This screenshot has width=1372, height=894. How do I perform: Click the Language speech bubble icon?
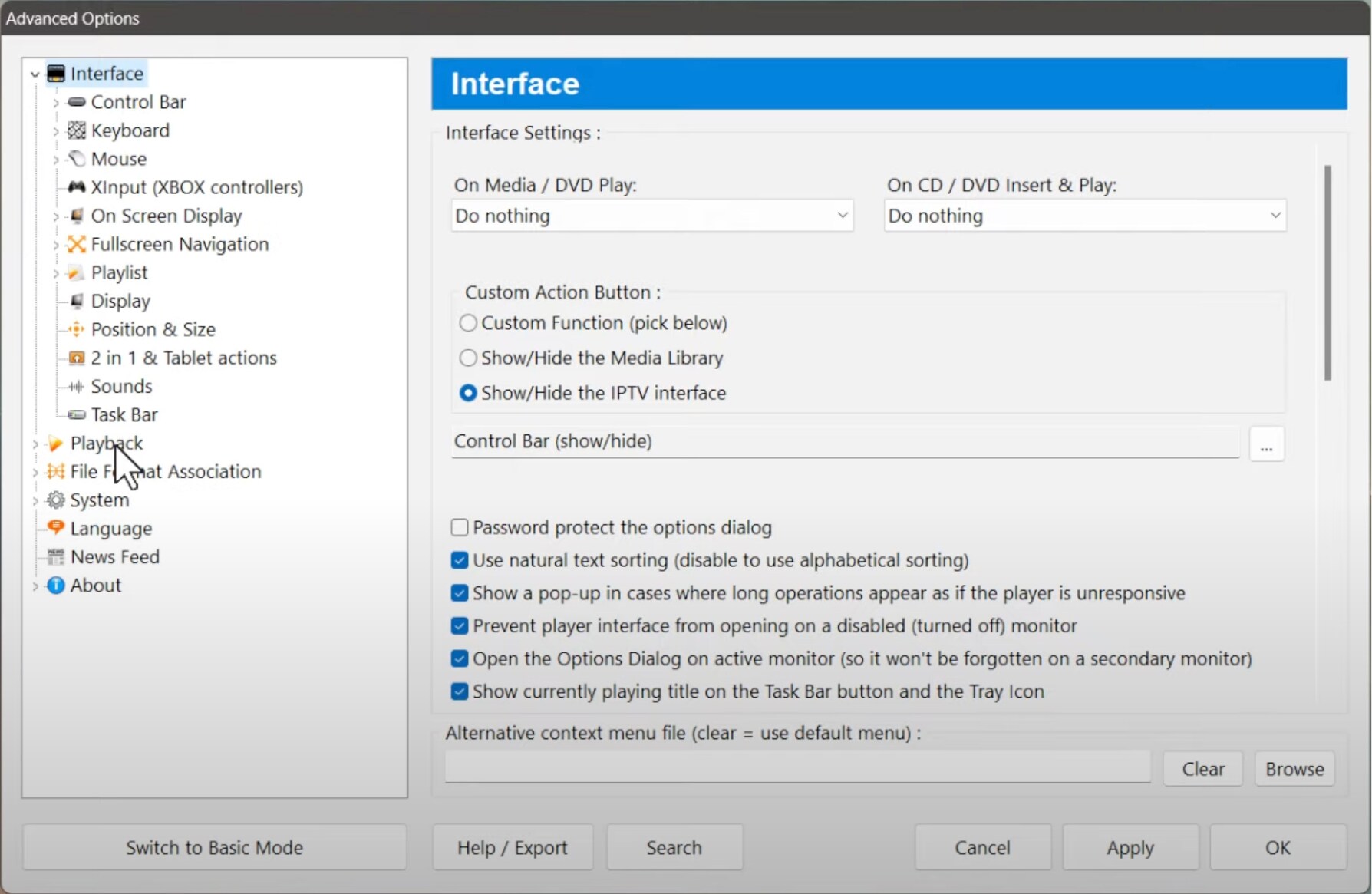55,528
